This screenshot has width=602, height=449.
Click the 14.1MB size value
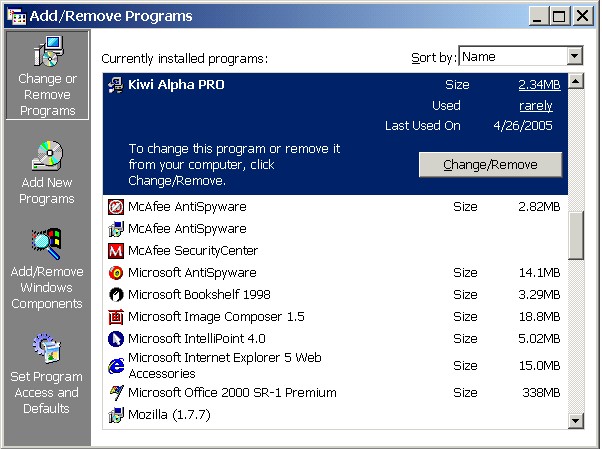click(x=539, y=273)
